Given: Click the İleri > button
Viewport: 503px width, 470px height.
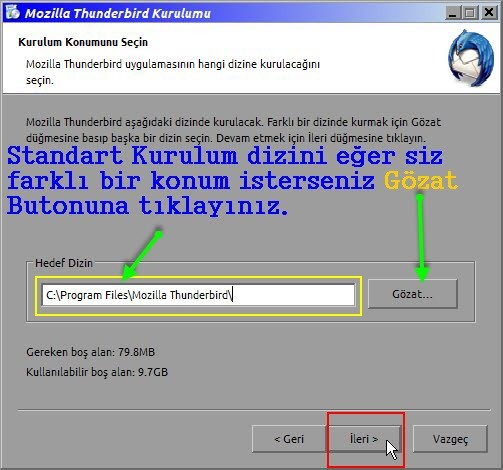Looking at the screenshot, I should [363, 439].
